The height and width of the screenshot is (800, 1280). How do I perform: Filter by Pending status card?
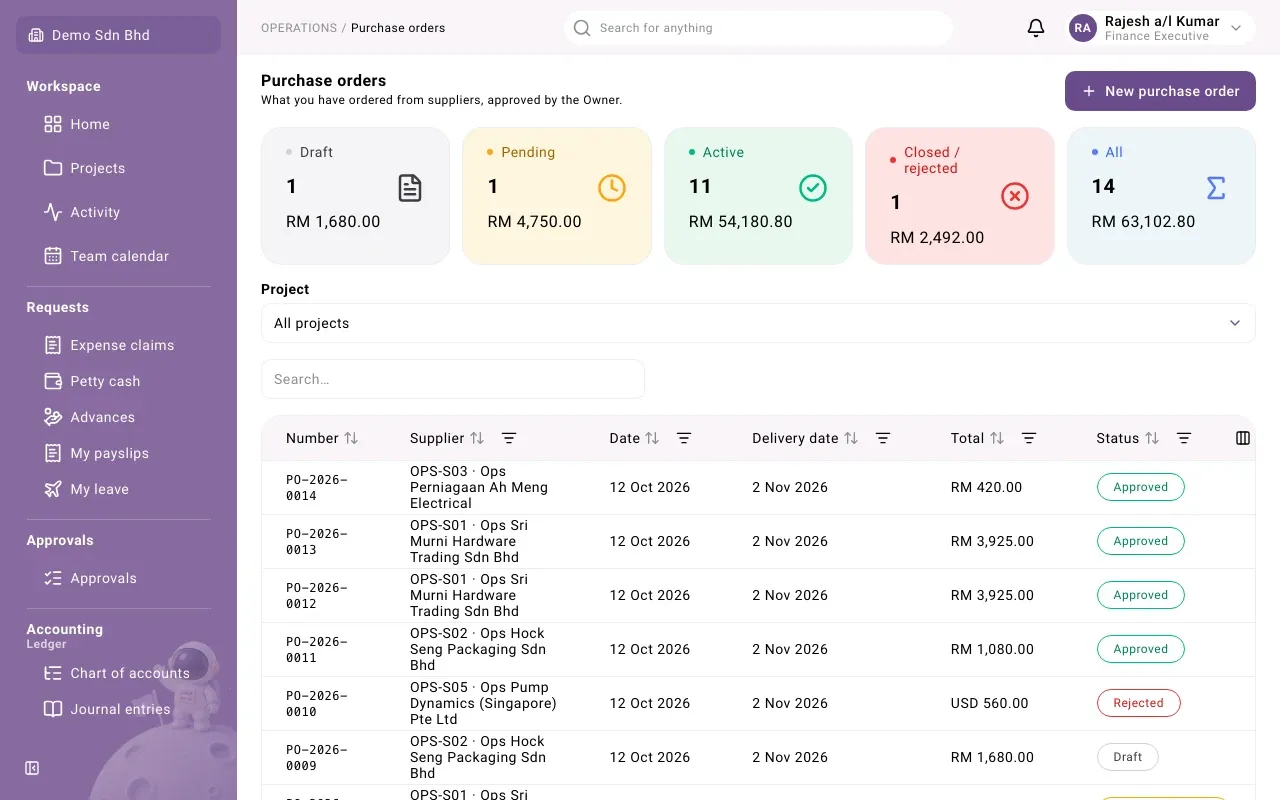tap(557, 196)
